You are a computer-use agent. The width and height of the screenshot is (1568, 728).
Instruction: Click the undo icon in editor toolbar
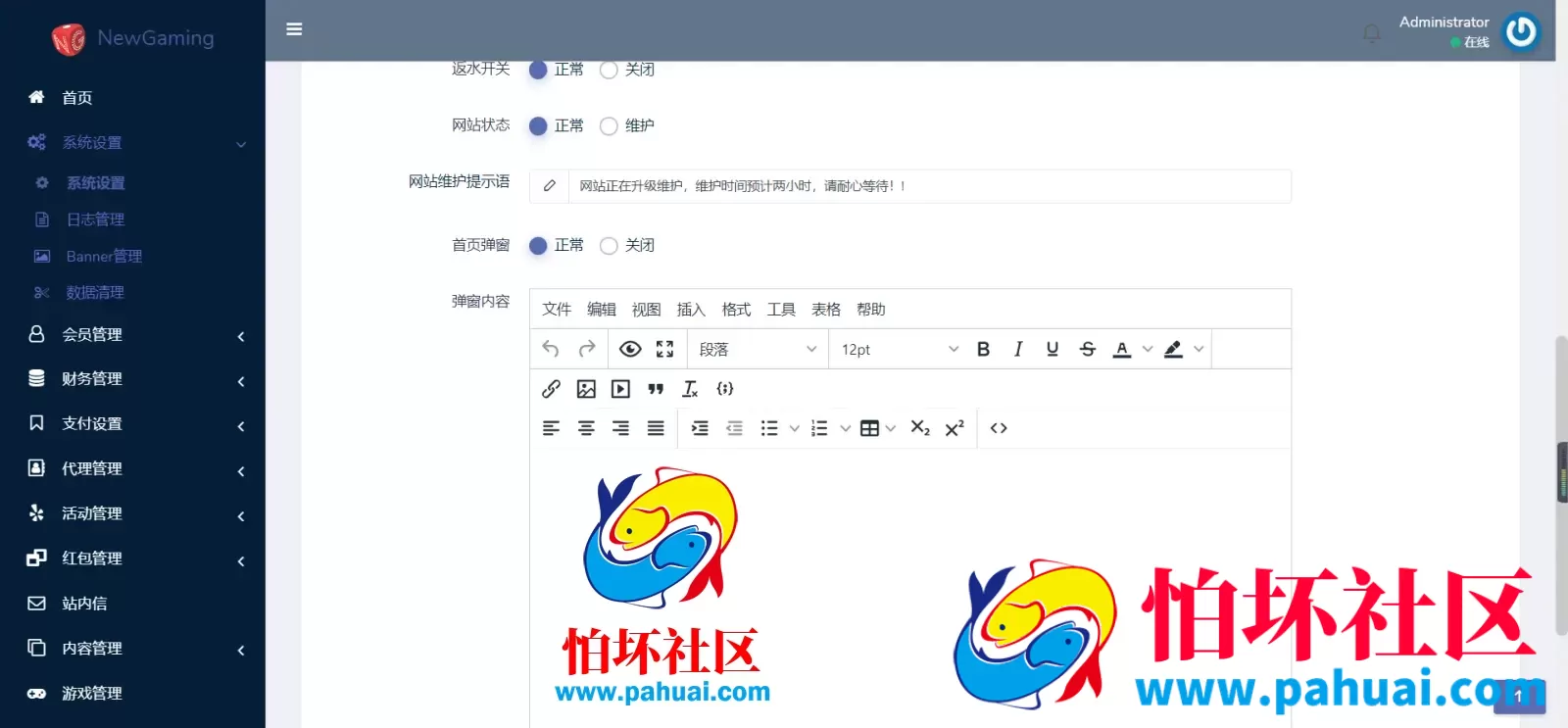551,349
